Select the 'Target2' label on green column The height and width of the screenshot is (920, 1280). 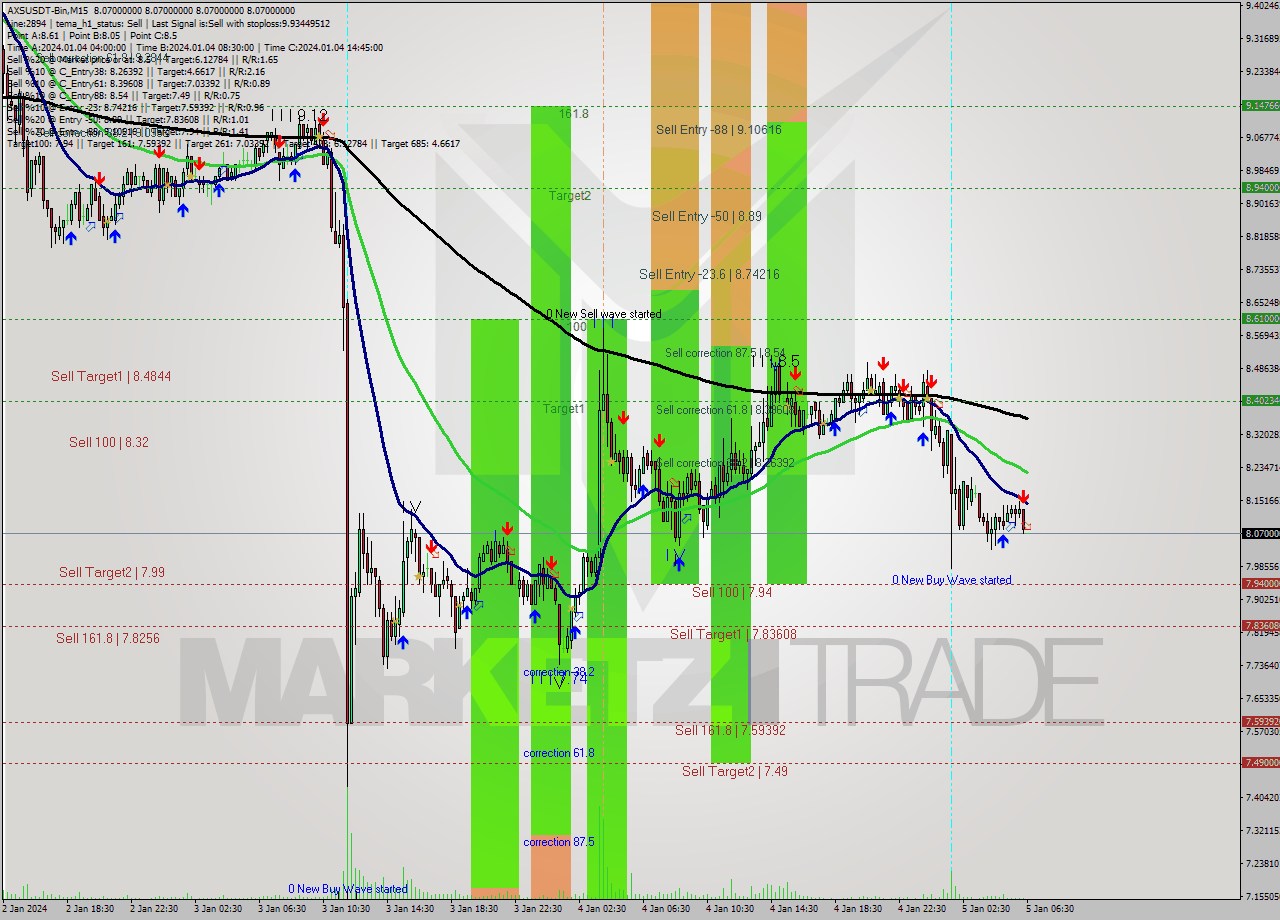click(569, 196)
